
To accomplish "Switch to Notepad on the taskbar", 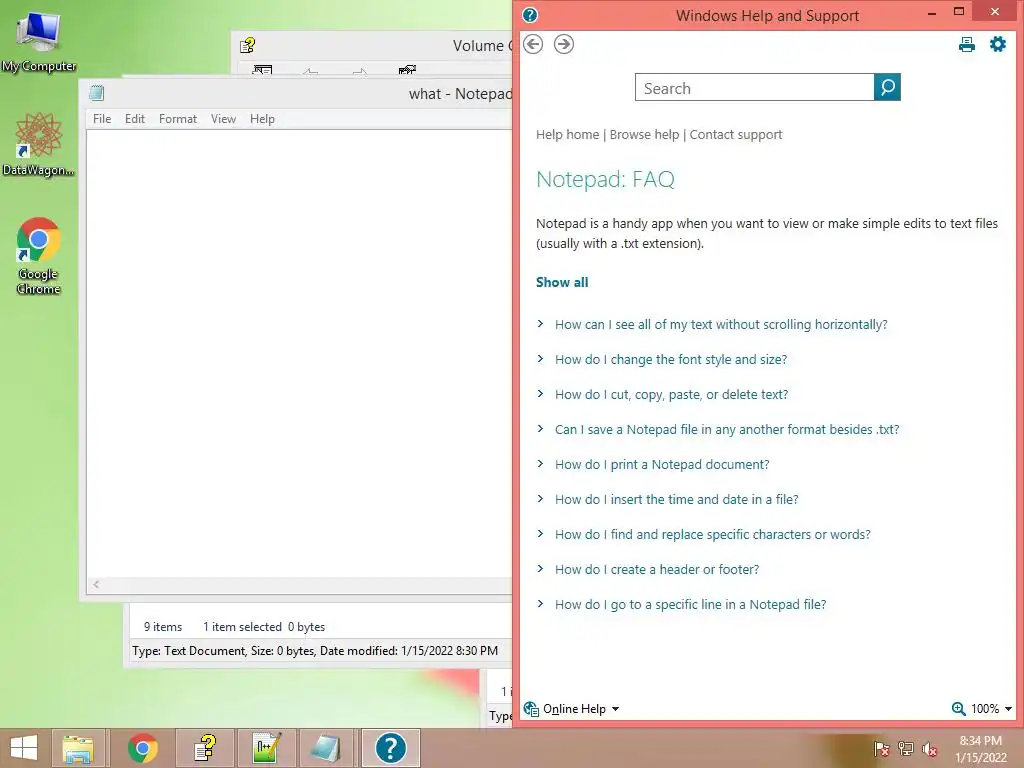I will pos(327,748).
